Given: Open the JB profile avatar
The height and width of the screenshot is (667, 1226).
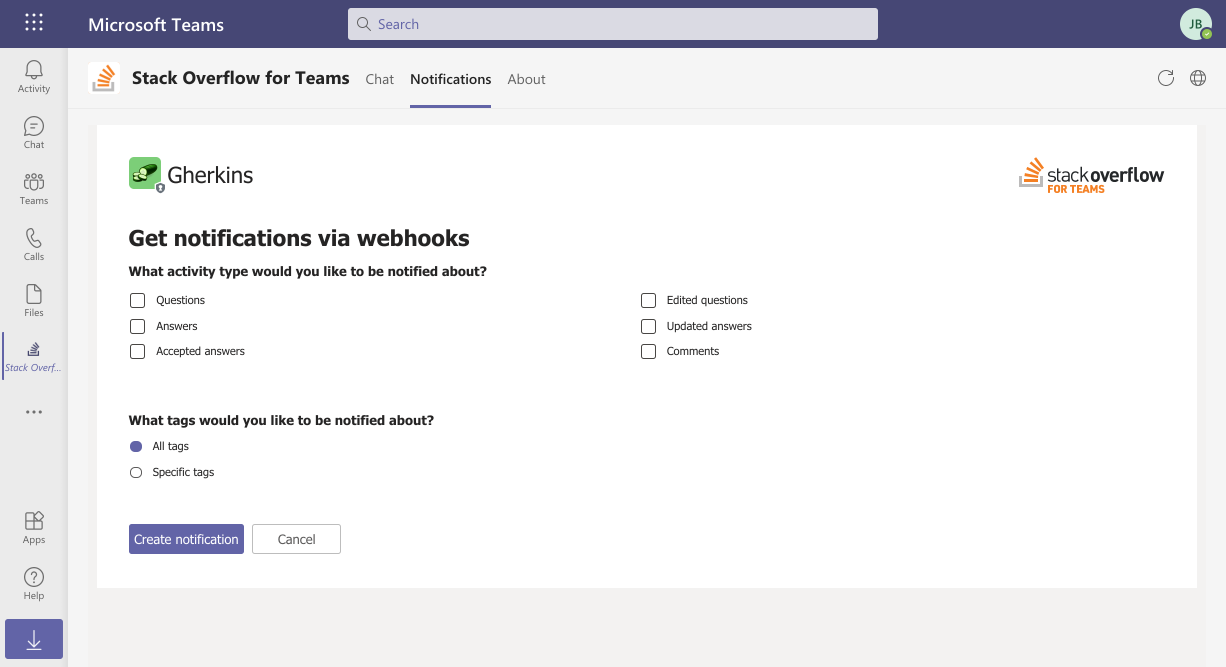Looking at the screenshot, I should click(x=1196, y=24).
